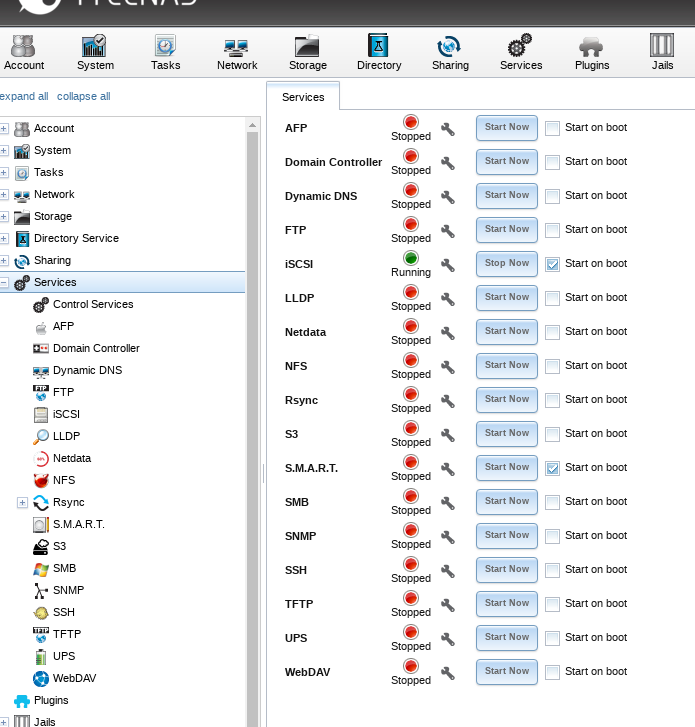Click the wrench icon for WebDAV
Viewport: 695px width, 727px height.
(447, 673)
